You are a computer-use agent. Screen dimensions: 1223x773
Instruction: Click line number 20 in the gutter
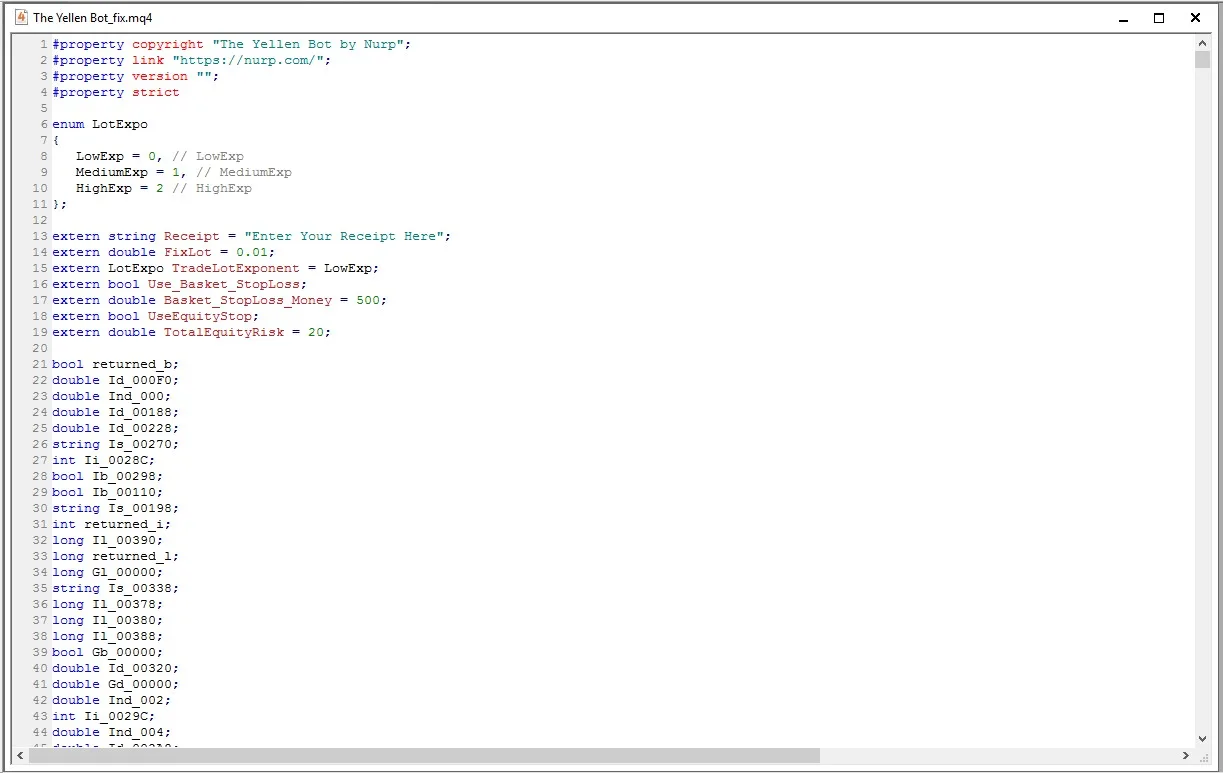click(x=40, y=348)
